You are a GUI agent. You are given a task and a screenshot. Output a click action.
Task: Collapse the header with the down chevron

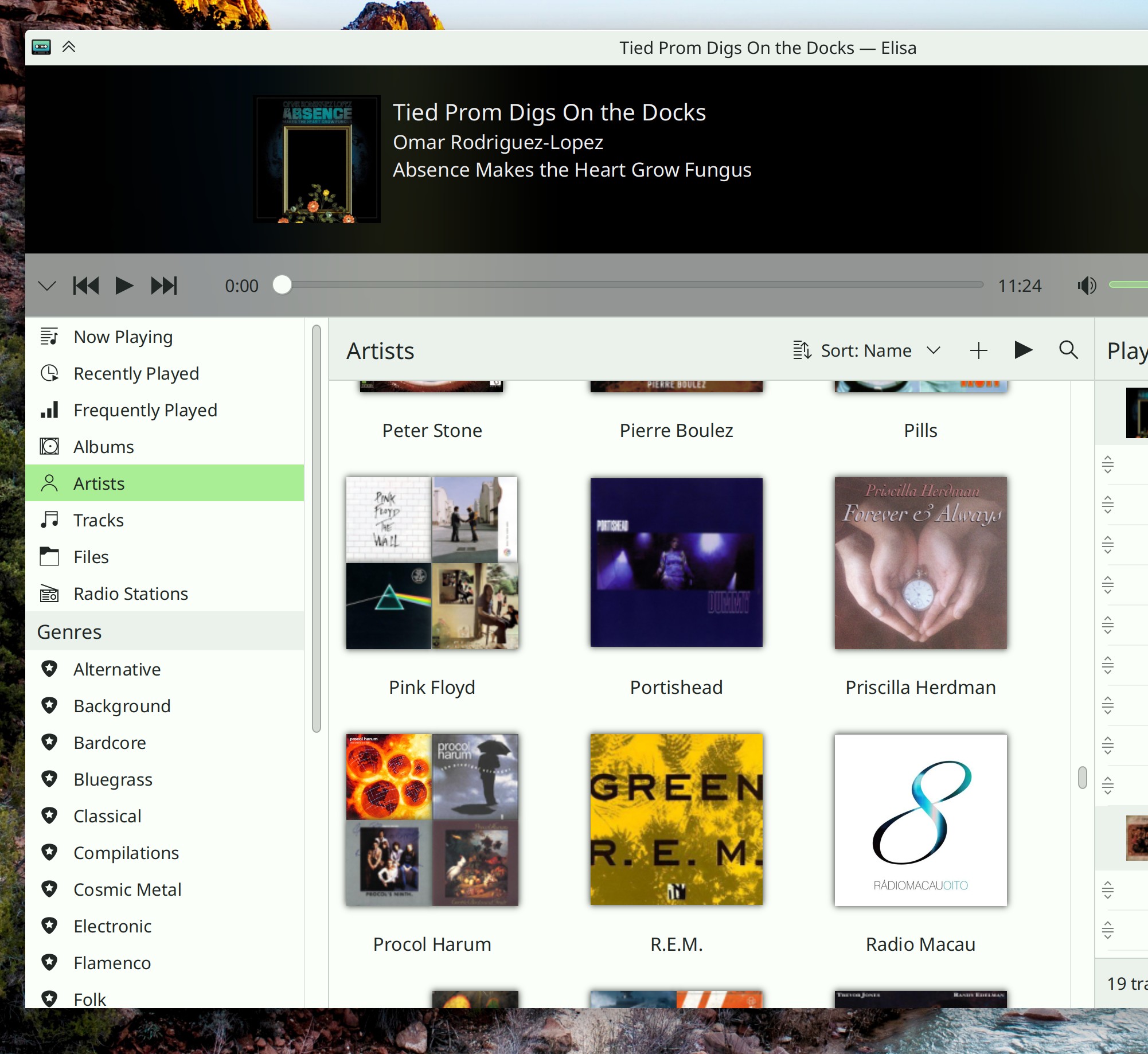click(x=47, y=286)
